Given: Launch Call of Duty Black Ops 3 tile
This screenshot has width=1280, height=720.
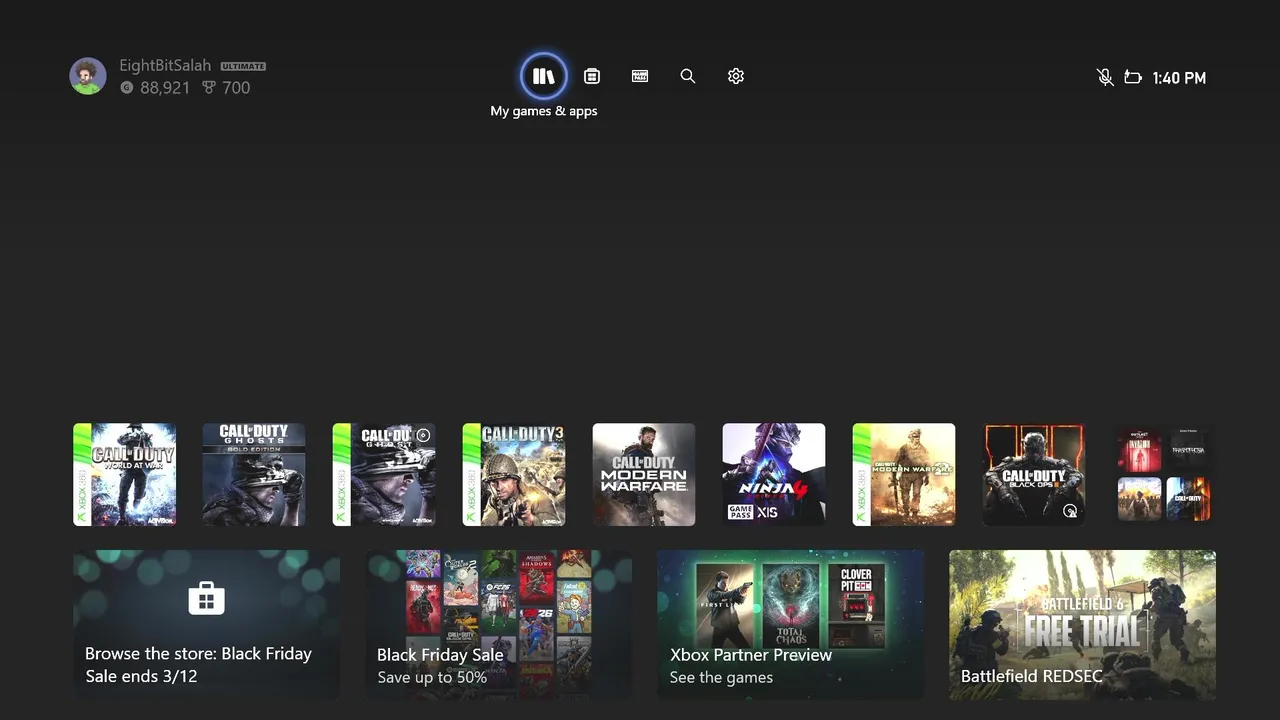Looking at the screenshot, I should click(x=1034, y=474).
